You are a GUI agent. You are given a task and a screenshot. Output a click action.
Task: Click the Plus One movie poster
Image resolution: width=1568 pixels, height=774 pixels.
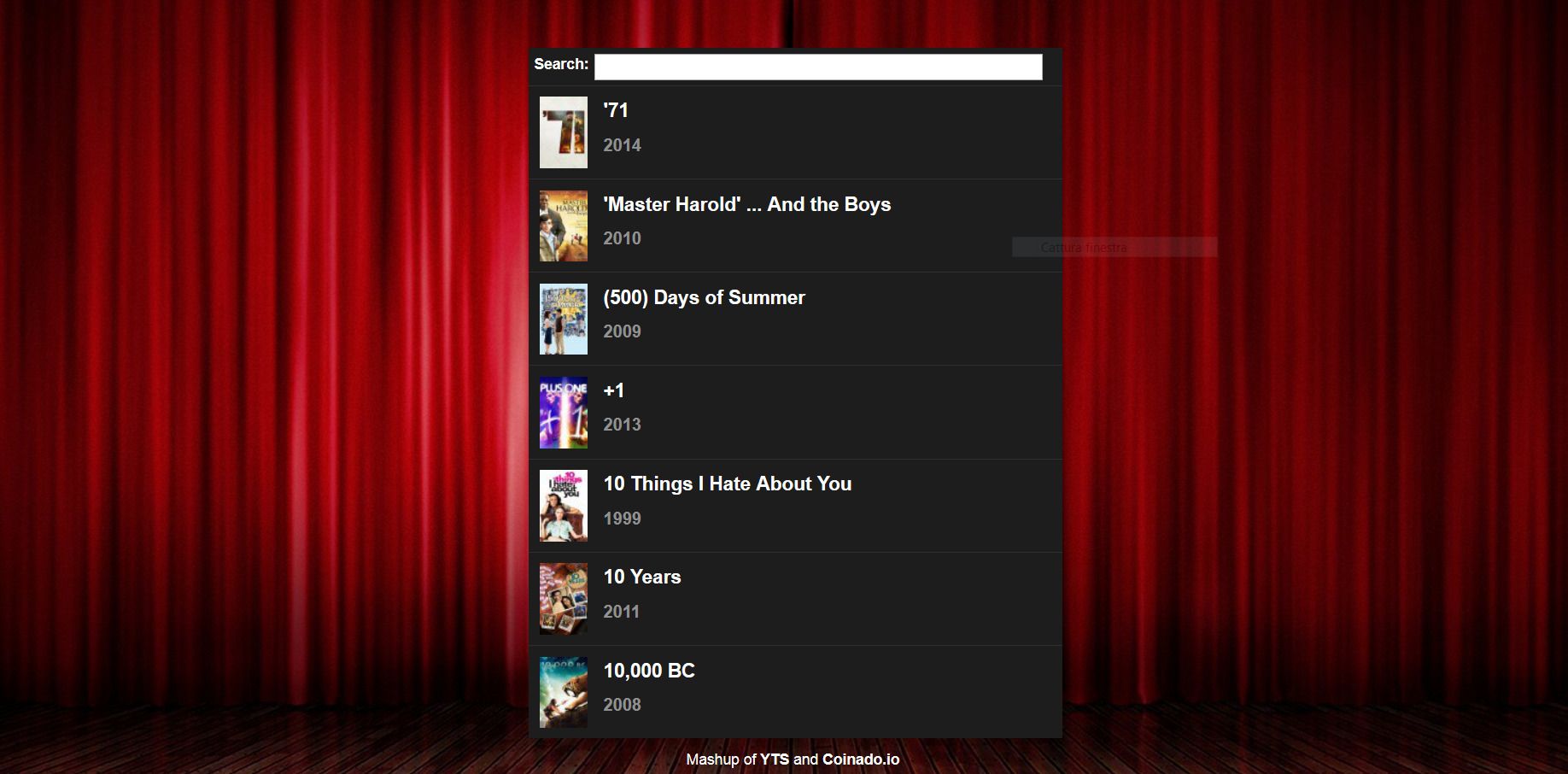[563, 412]
